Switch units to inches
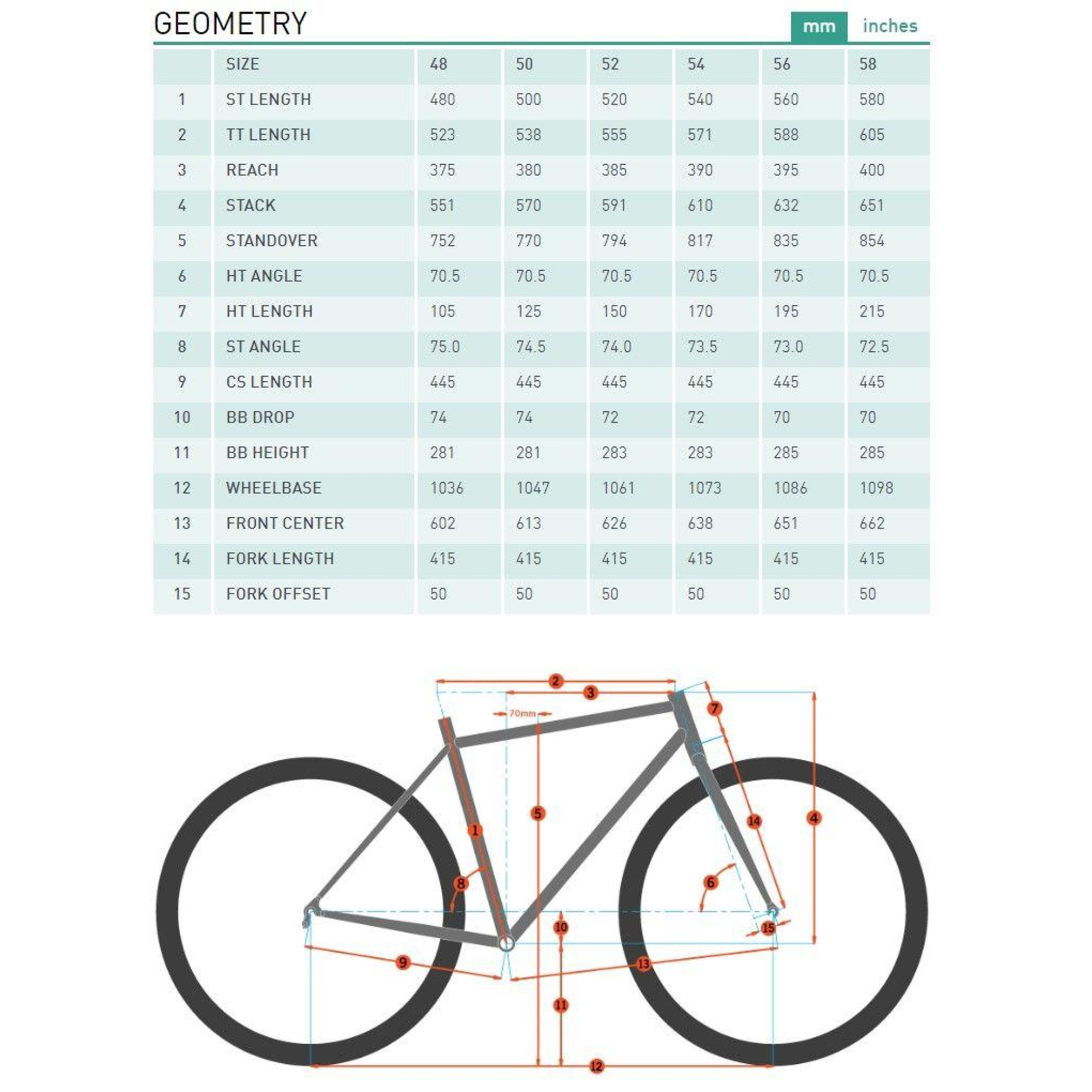This screenshot has height=1092, width=1092. point(889,26)
